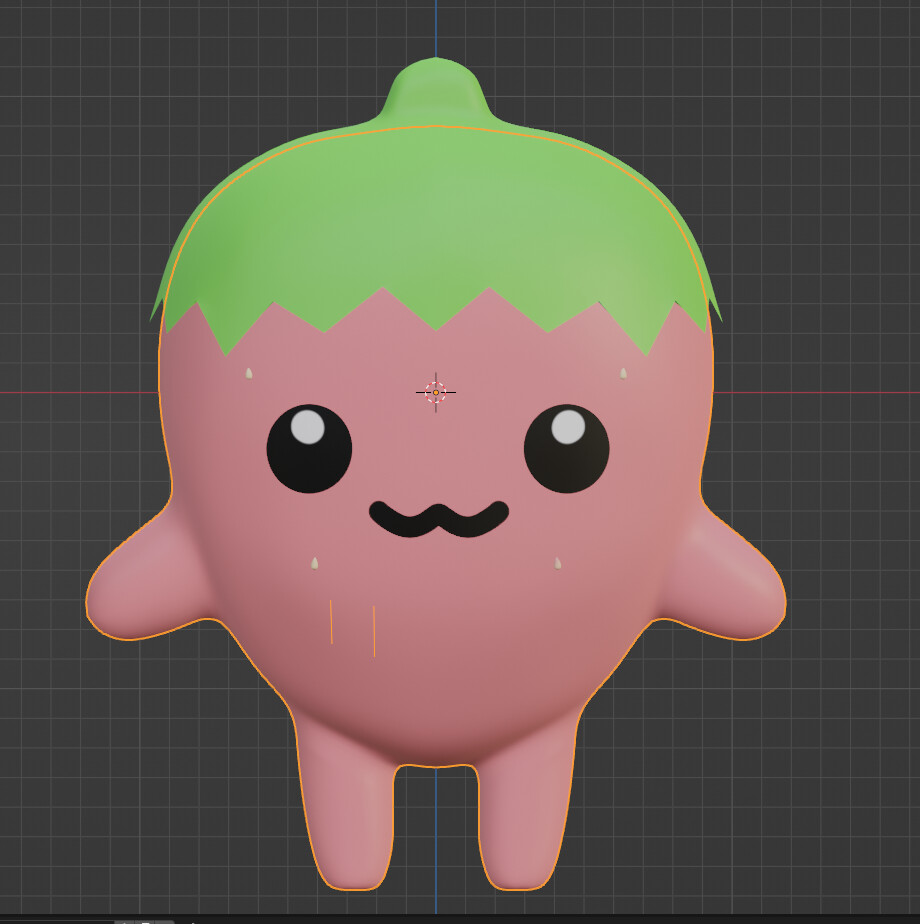Select the seed above the right eye

pyautogui.click(x=623, y=373)
